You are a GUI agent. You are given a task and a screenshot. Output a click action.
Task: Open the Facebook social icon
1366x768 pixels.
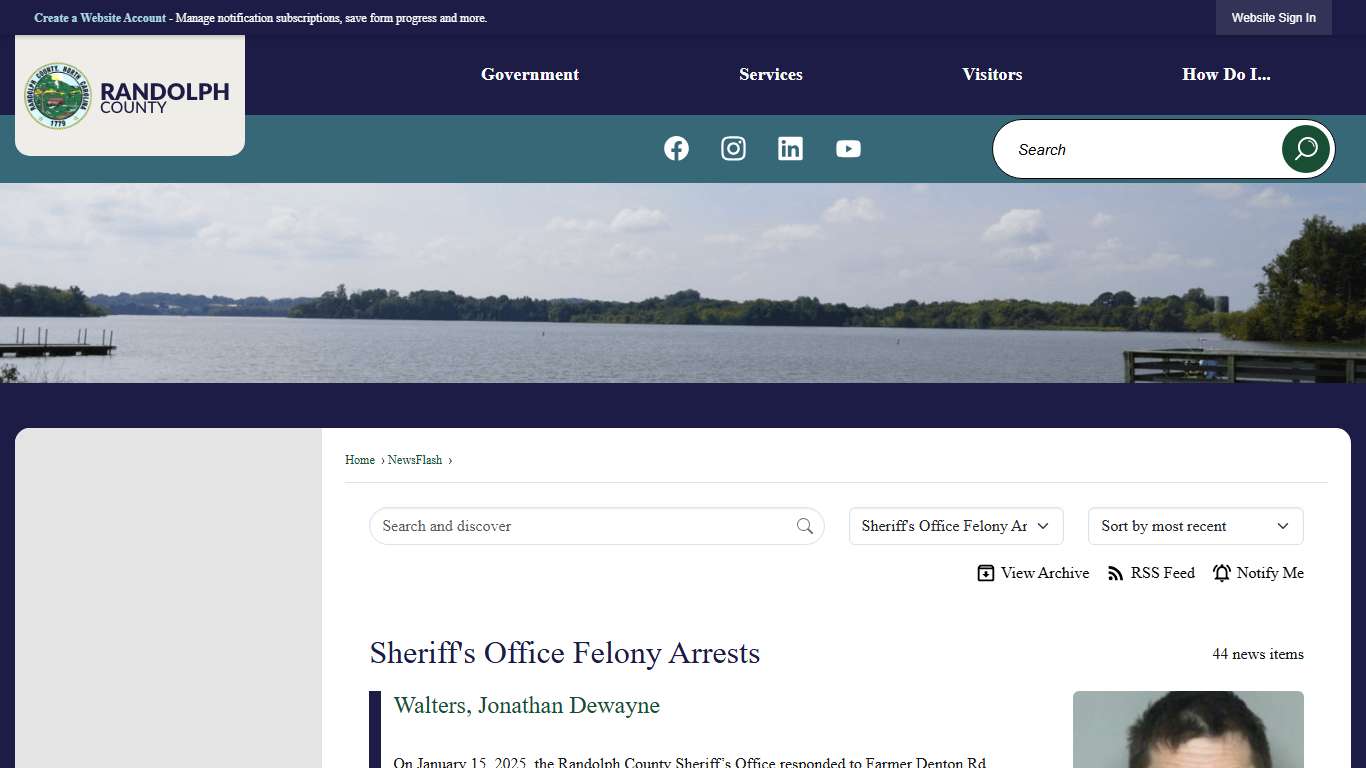(x=676, y=149)
